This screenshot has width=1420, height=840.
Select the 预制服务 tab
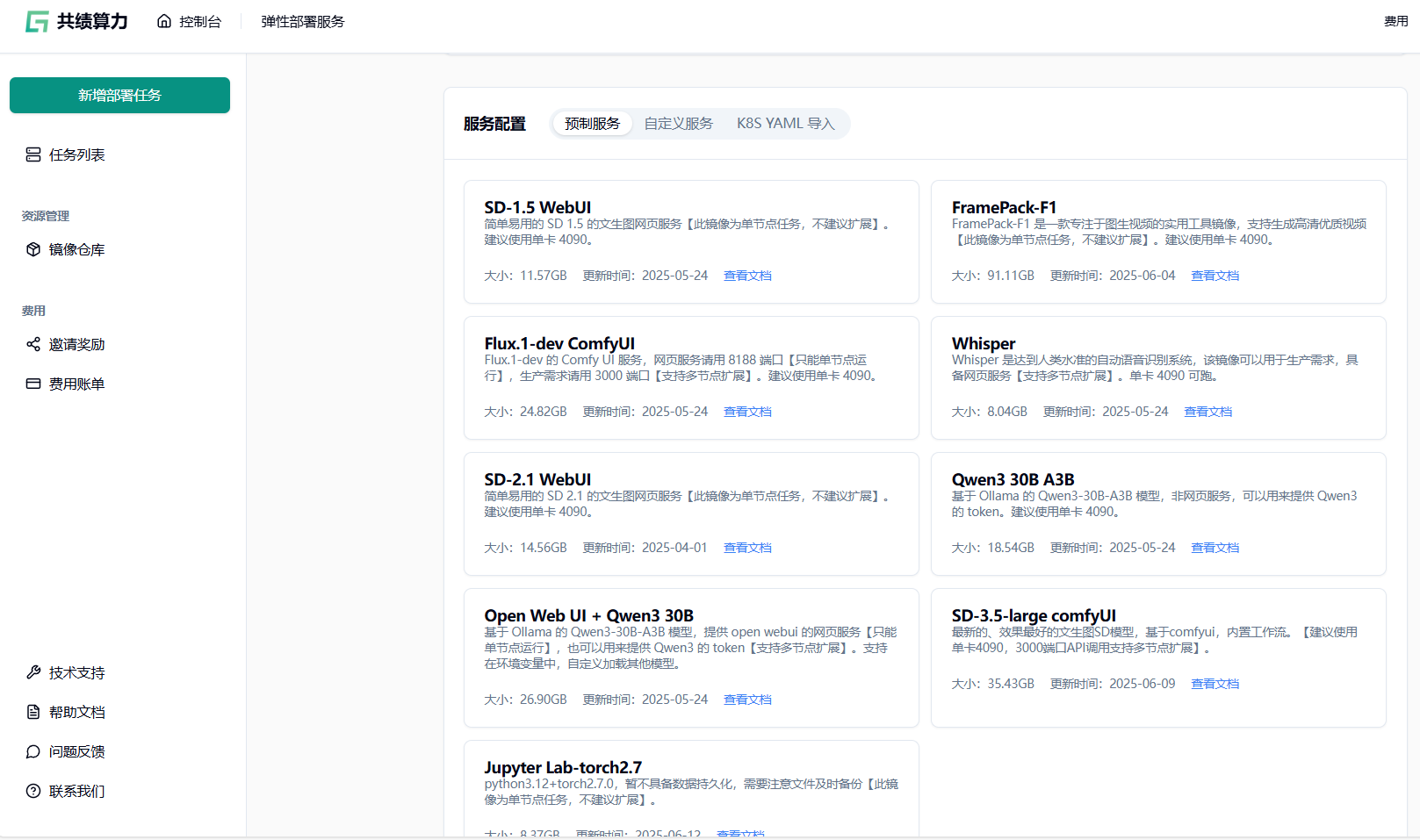tap(592, 124)
